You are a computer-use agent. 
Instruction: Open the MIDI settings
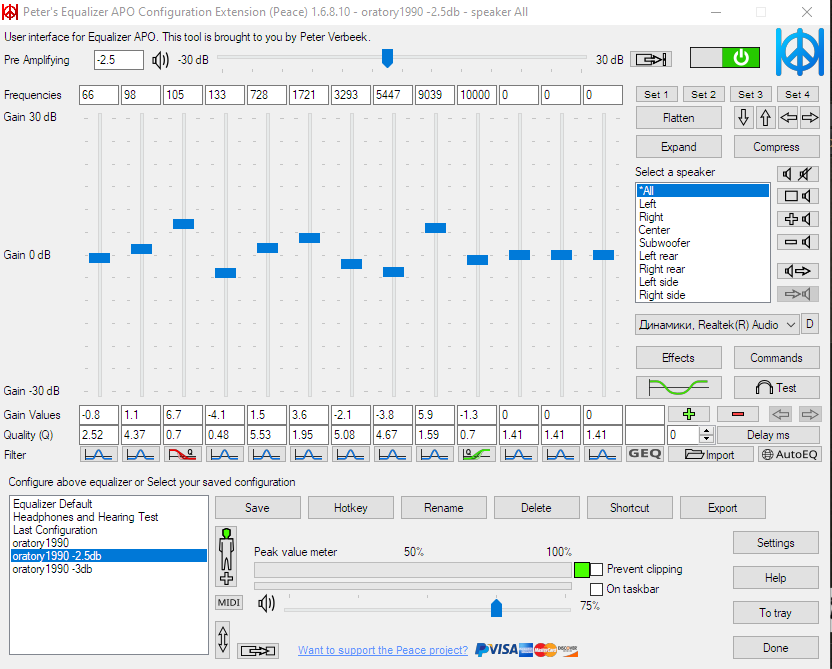(229, 603)
